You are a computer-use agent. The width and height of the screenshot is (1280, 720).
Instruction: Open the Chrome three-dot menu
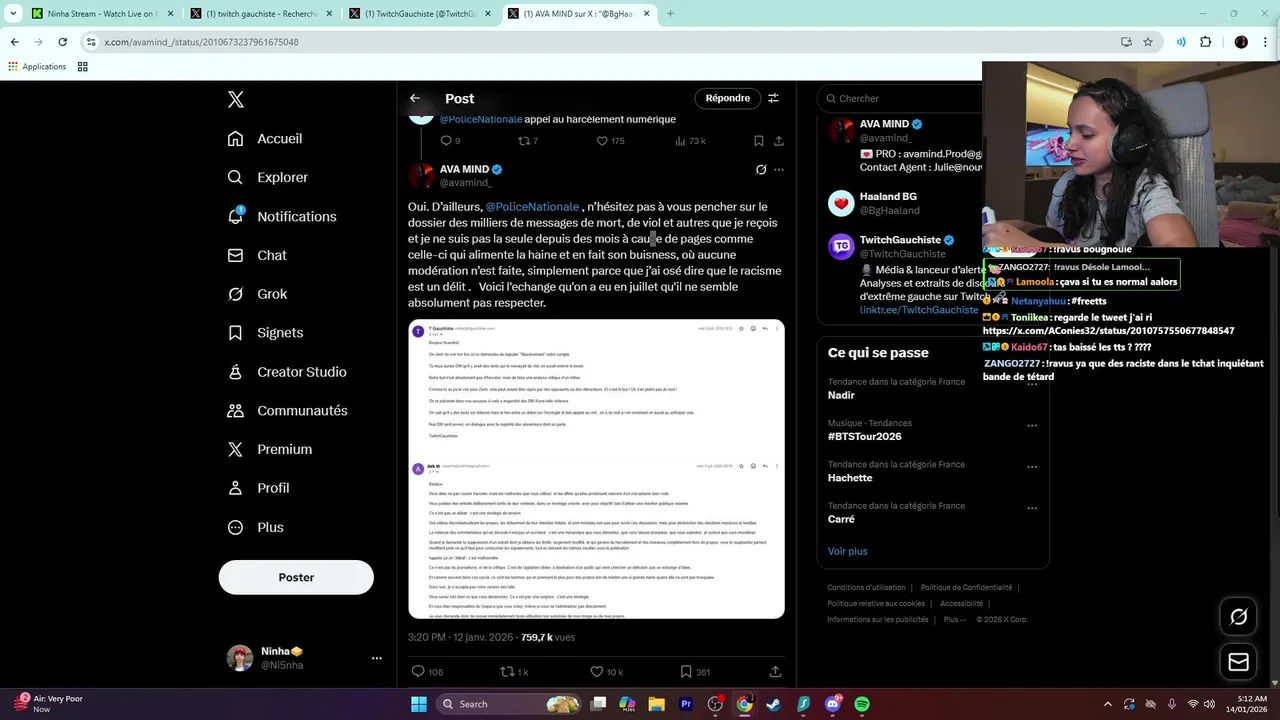point(1266,42)
